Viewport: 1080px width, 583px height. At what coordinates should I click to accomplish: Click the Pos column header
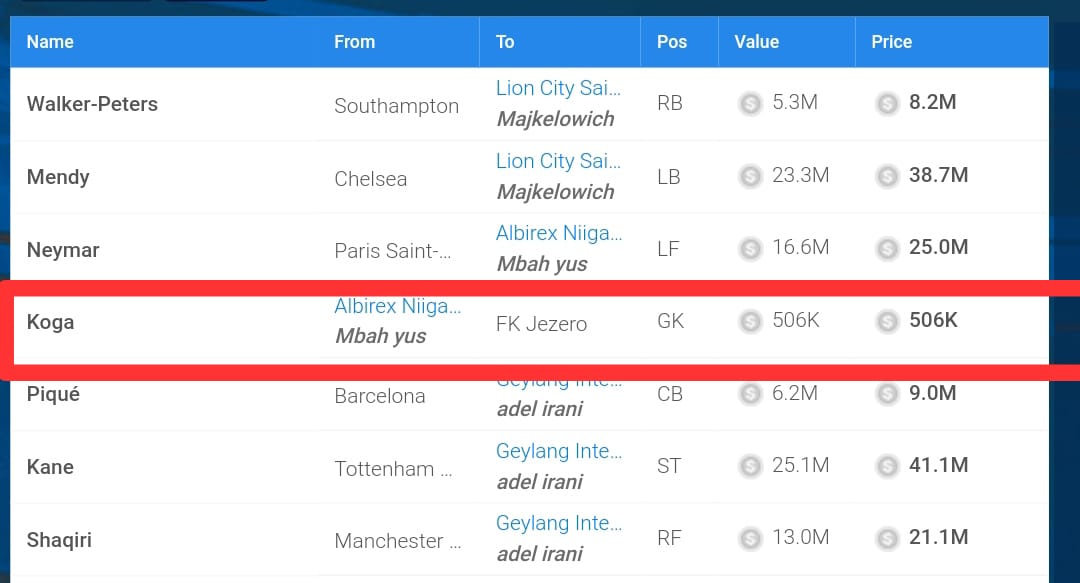pos(672,42)
